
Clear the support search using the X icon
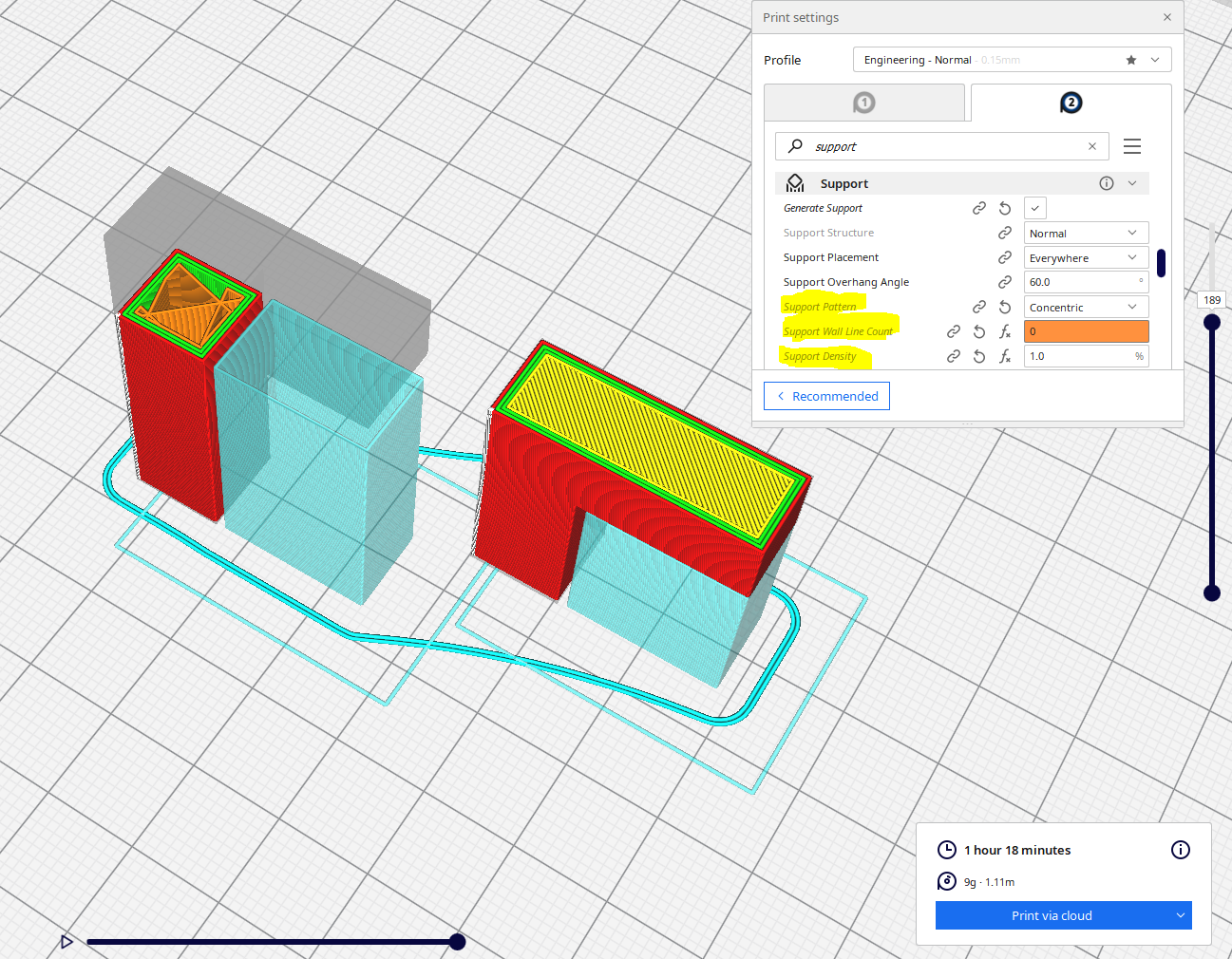coord(1091,146)
